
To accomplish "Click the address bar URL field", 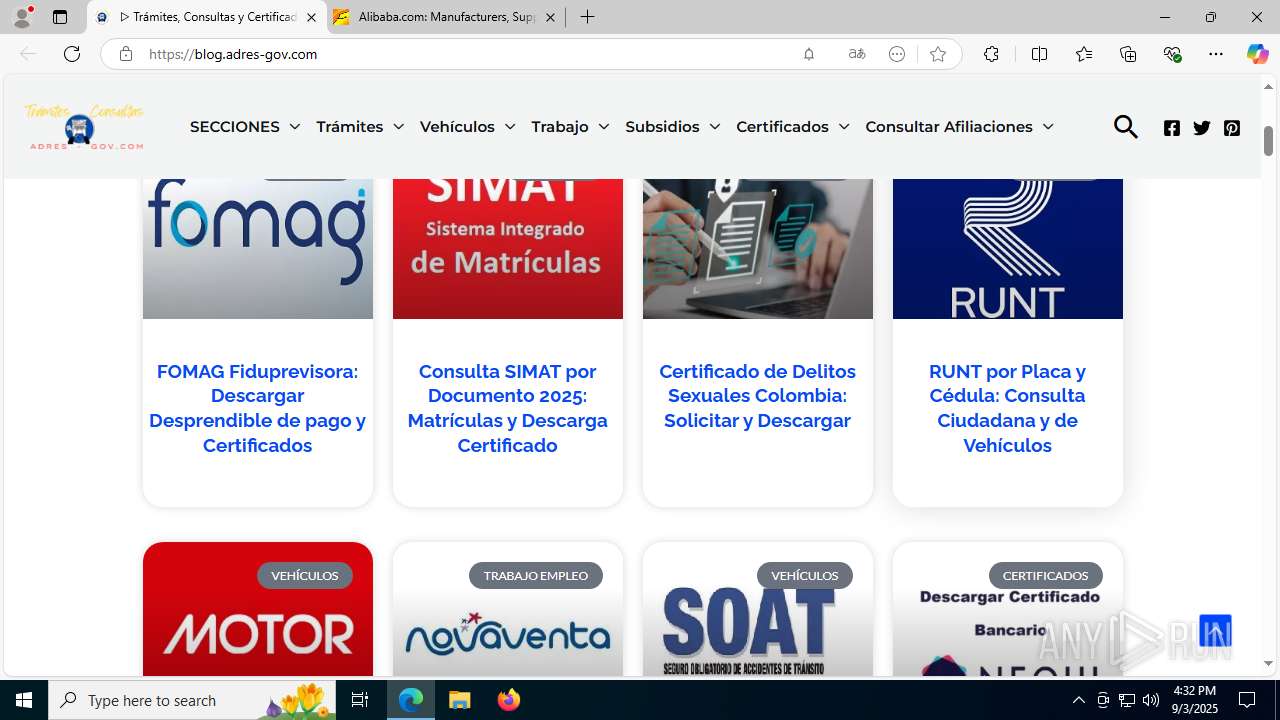I will (x=470, y=54).
